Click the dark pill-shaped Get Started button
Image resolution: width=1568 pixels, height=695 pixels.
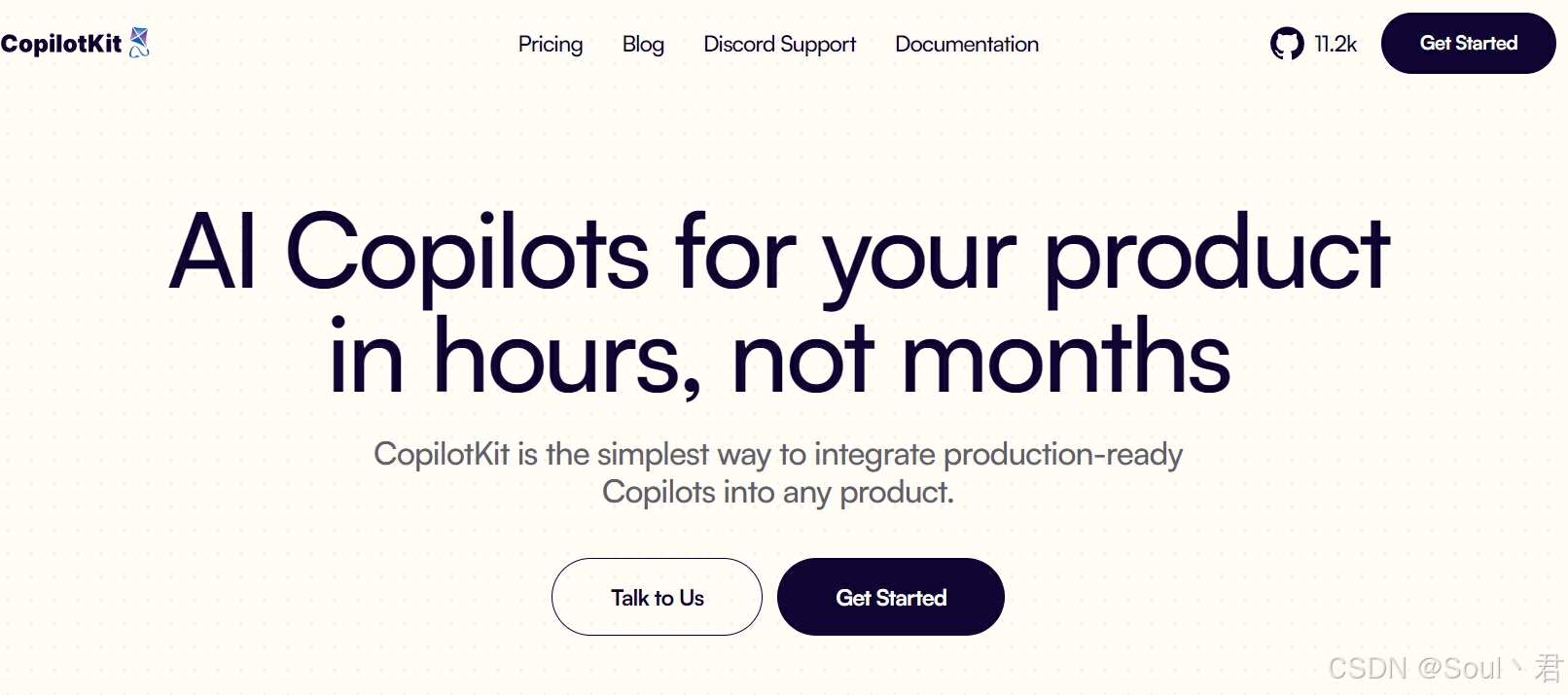pos(890,597)
